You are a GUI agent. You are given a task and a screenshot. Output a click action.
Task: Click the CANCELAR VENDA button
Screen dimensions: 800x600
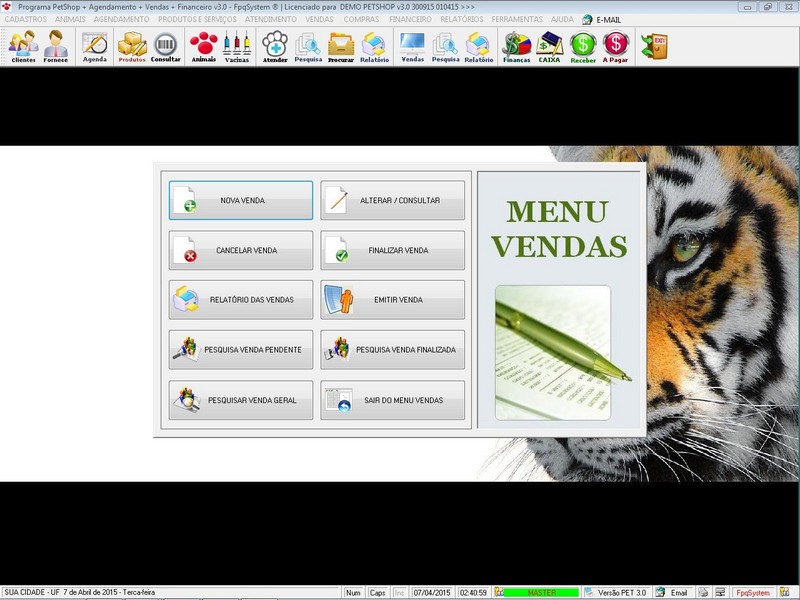(x=241, y=250)
